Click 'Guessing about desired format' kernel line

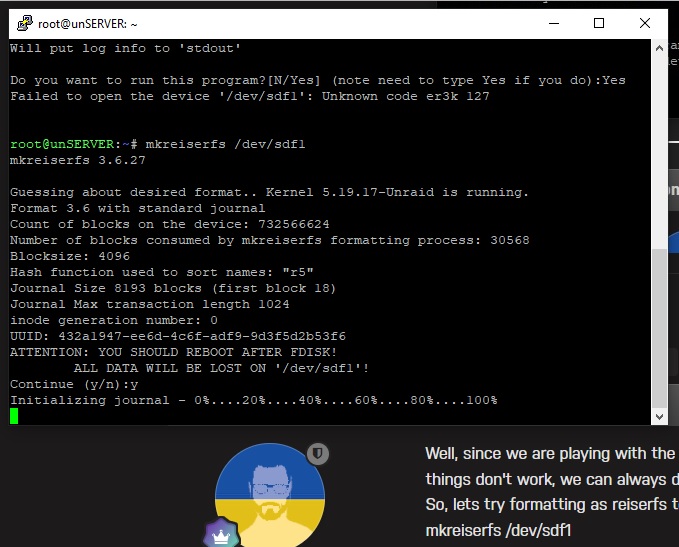click(269, 192)
